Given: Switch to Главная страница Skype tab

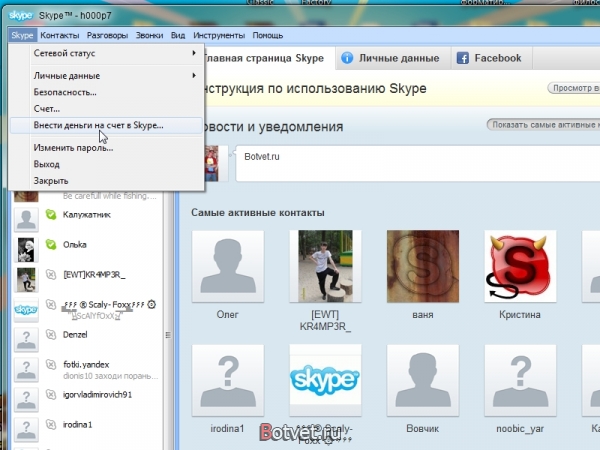Looking at the screenshot, I should [269, 58].
